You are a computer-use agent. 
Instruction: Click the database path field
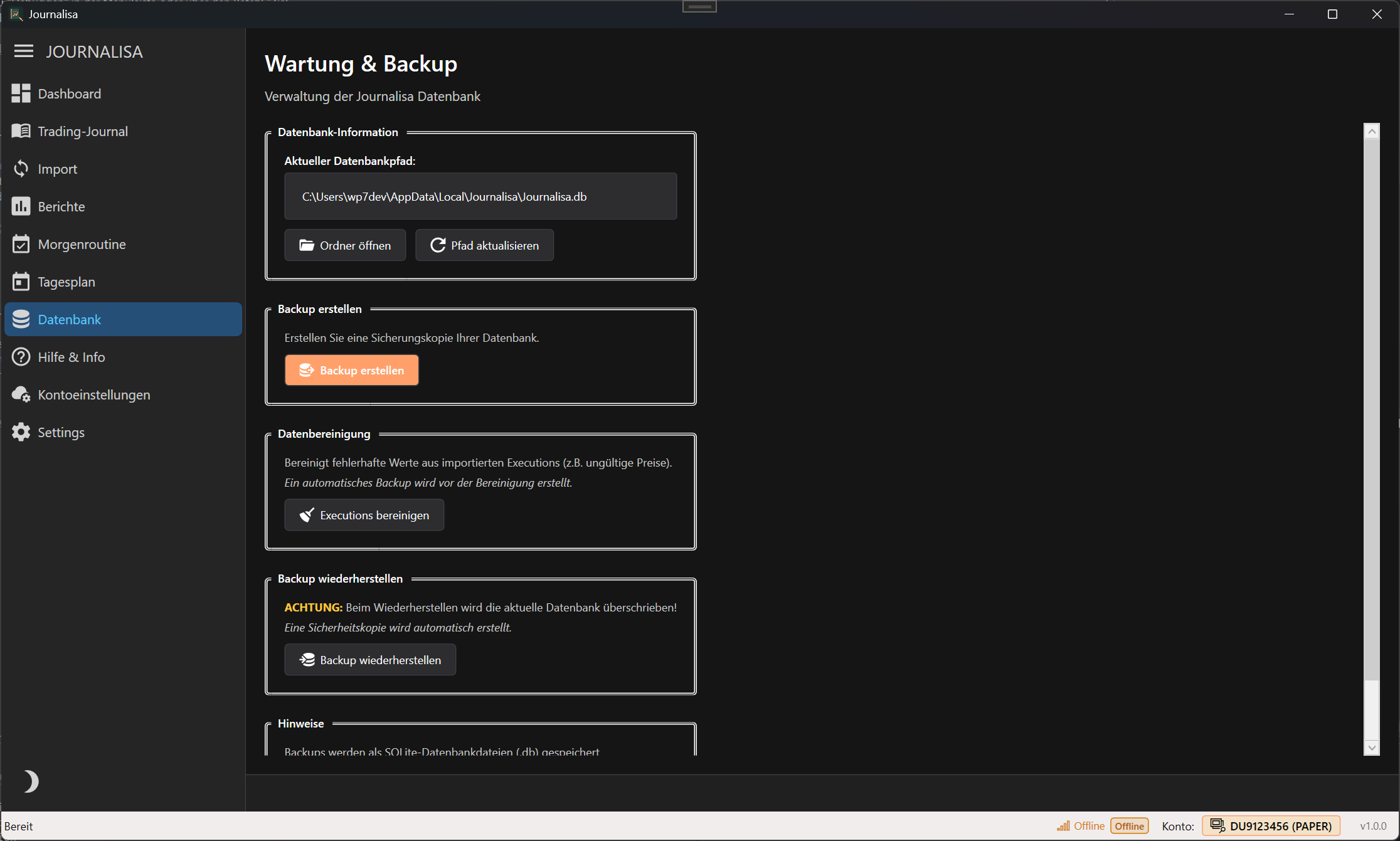click(x=480, y=196)
